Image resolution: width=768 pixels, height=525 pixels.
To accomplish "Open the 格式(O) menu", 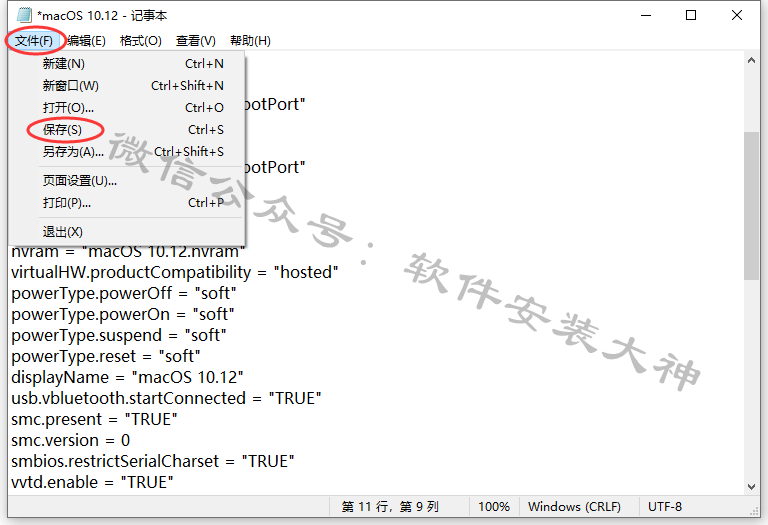I will [x=141, y=41].
